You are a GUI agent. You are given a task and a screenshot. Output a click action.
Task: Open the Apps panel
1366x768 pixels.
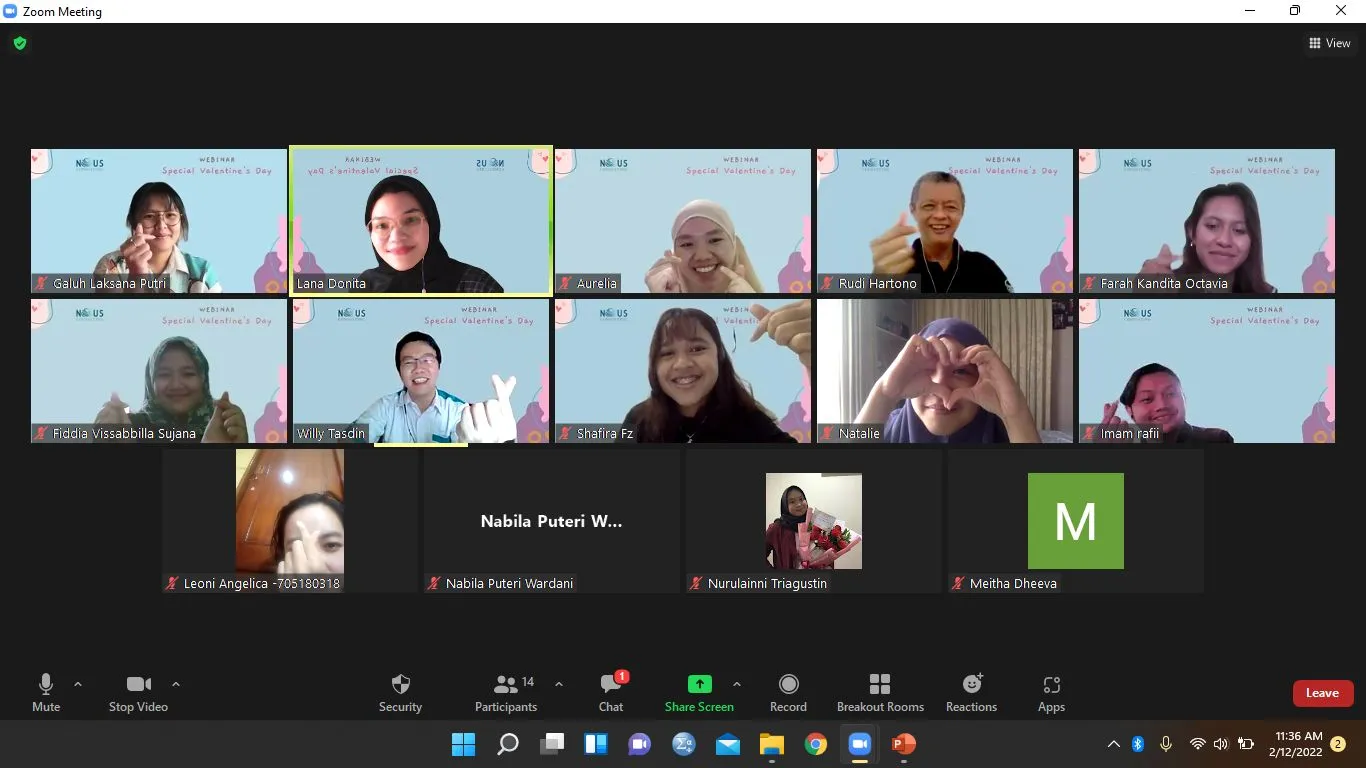1051,685
